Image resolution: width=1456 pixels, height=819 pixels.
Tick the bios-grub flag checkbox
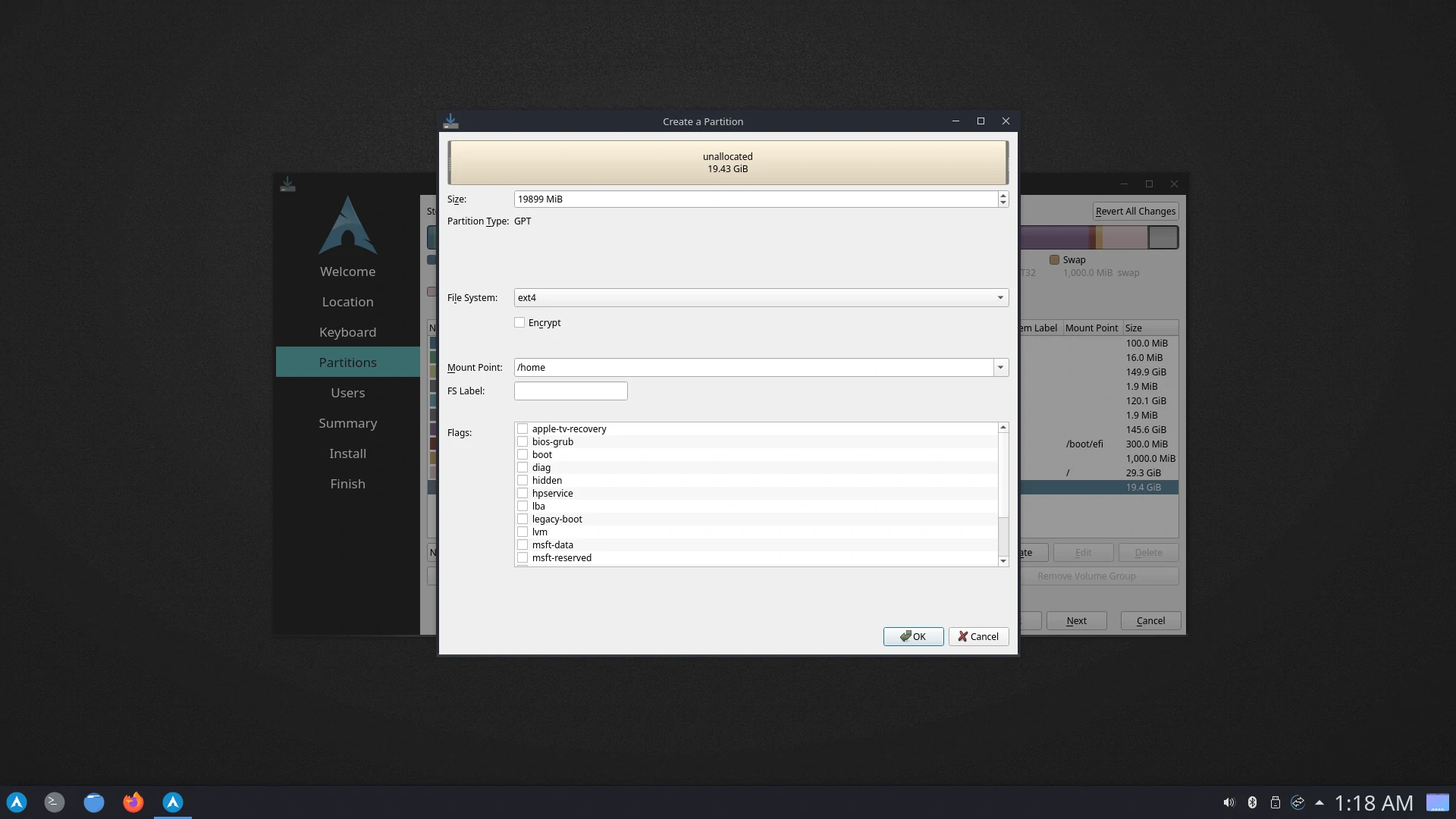pyautogui.click(x=522, y=442)
